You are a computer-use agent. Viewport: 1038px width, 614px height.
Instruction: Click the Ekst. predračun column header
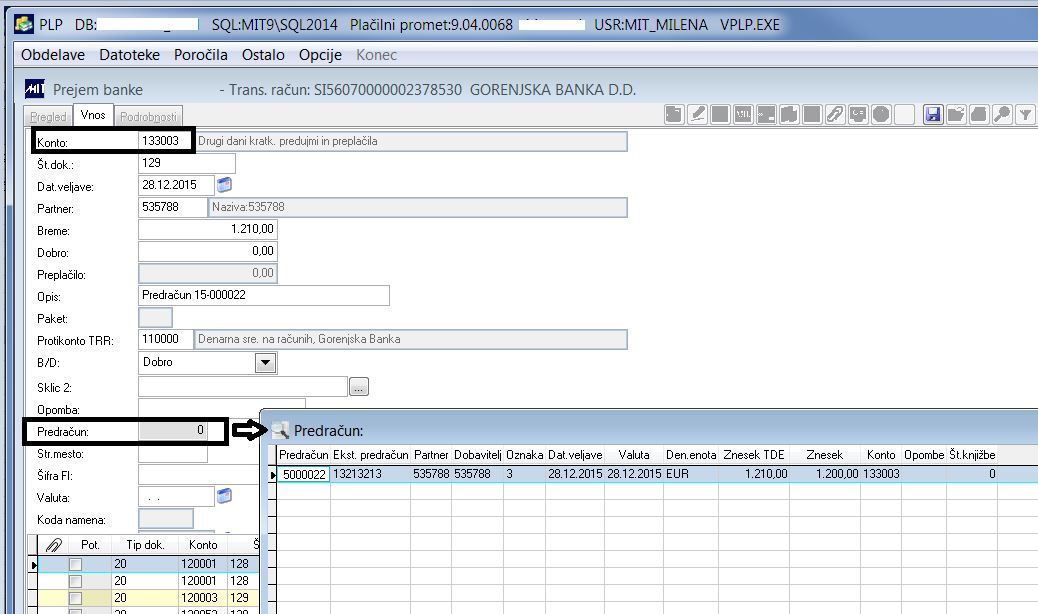[371, 455]
